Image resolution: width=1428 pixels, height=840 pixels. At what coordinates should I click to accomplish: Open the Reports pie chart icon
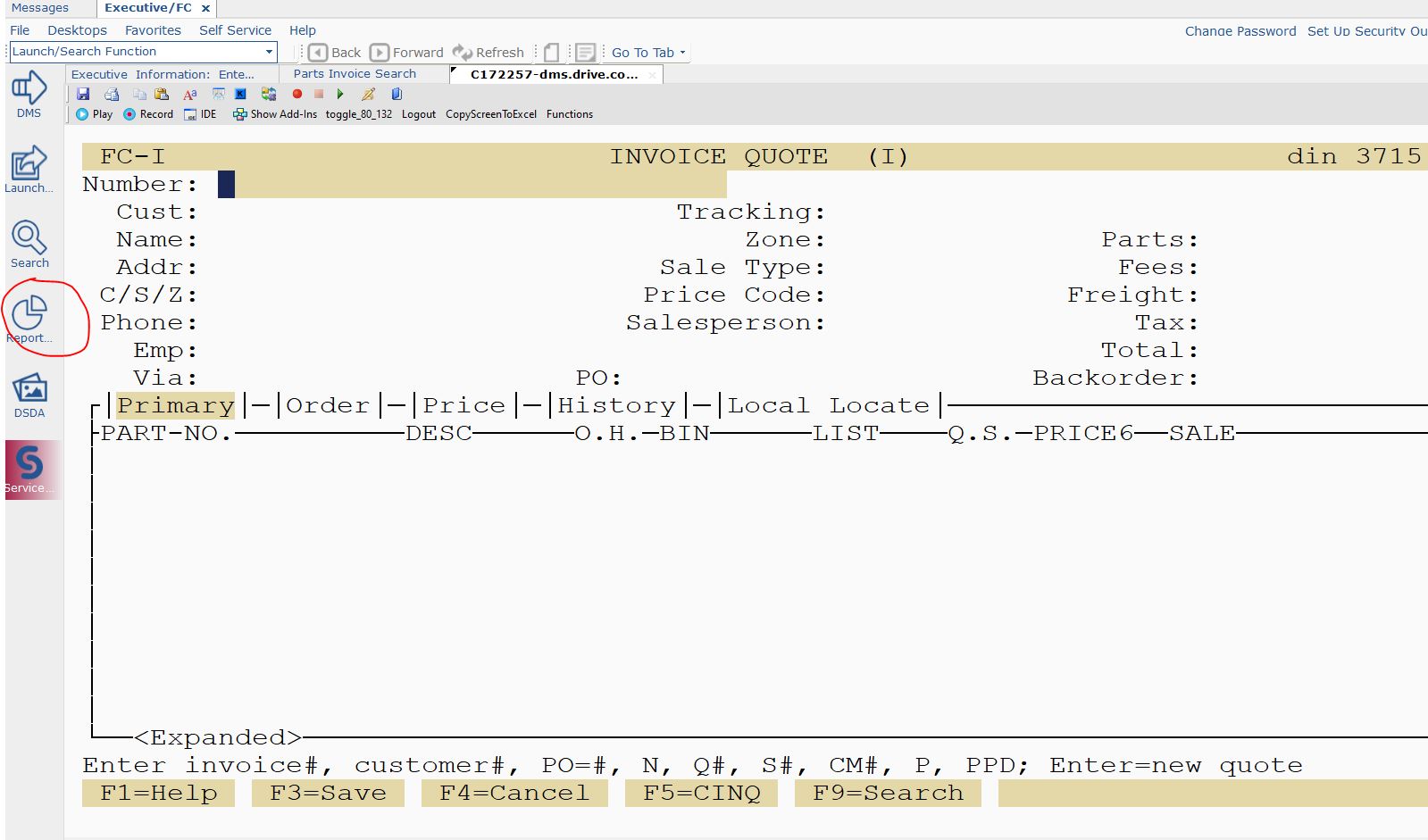point(29,320)
